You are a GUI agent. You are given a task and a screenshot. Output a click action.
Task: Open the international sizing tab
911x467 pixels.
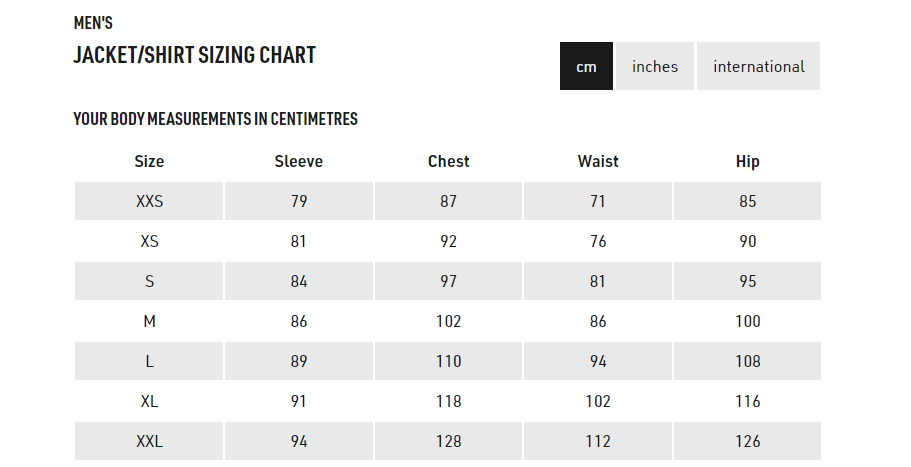[758, 67]
